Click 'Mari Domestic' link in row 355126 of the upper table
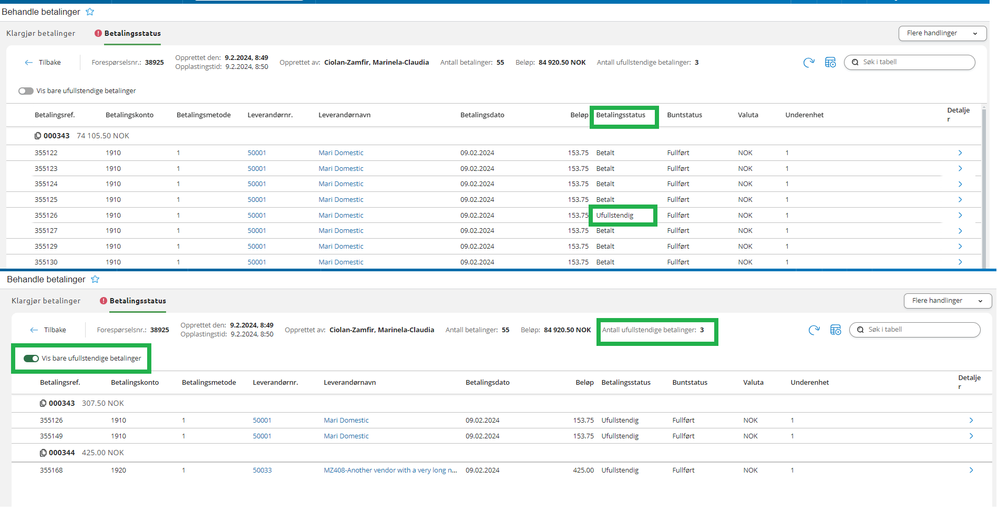The width and height of the screenshot is (998, 511). click(341, 215)
